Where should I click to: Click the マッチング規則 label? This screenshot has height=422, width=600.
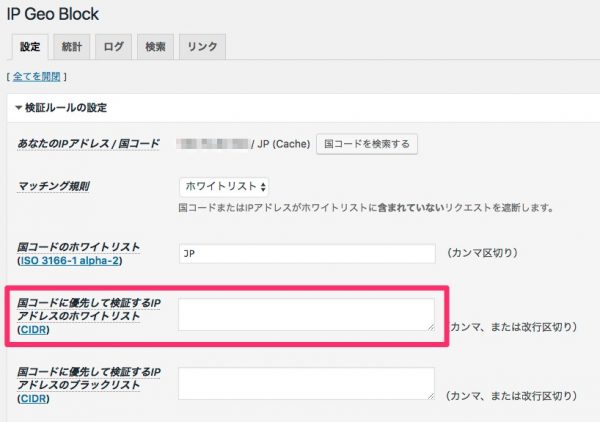[54, 187]
